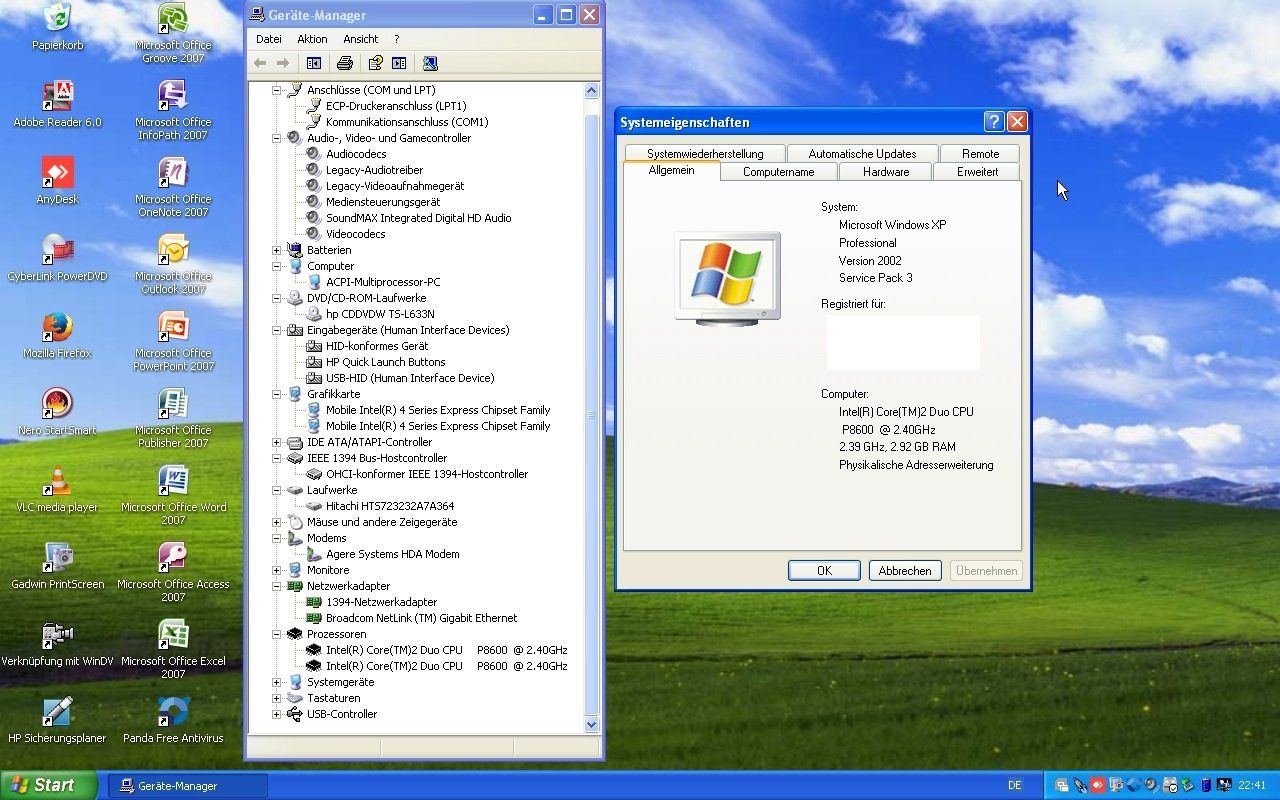The image size is (1280, 800).
Task: Select Gadwin PrintScreen desktop icon
Action: [x=57, y=566]
